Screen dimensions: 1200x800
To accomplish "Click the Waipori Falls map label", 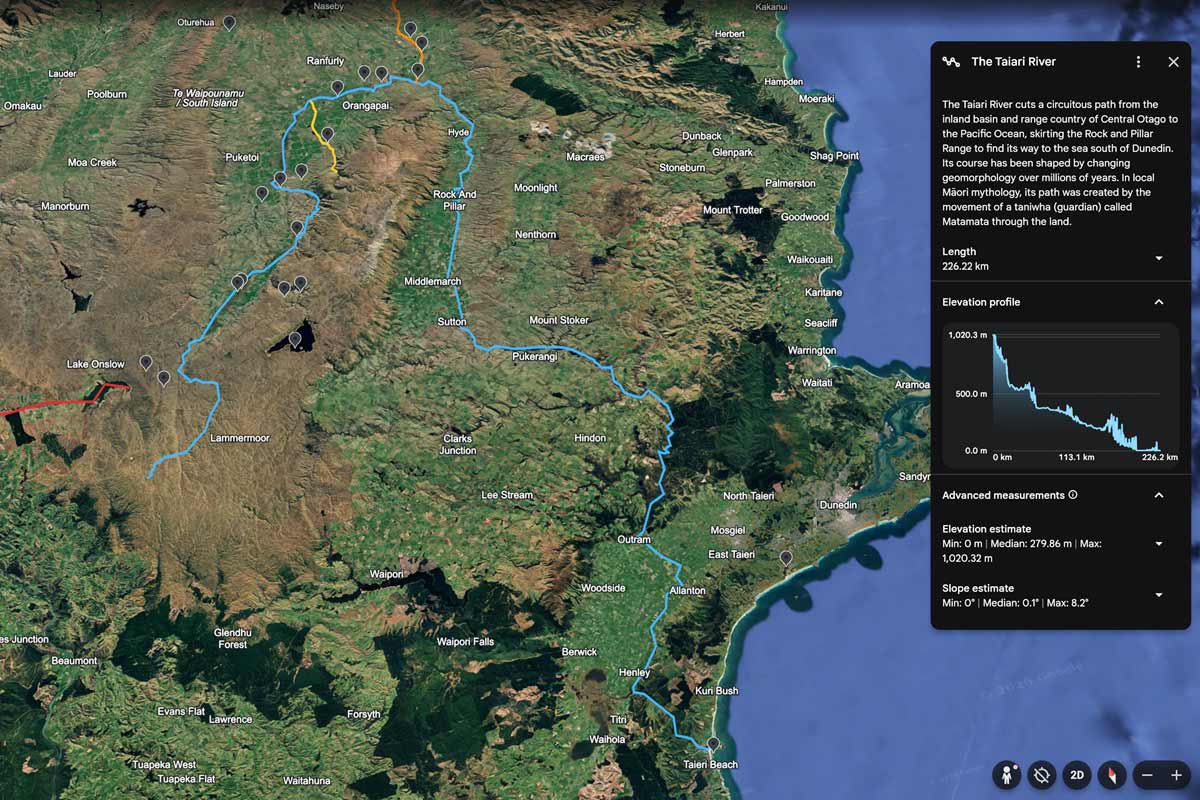I will pos(466,642).
